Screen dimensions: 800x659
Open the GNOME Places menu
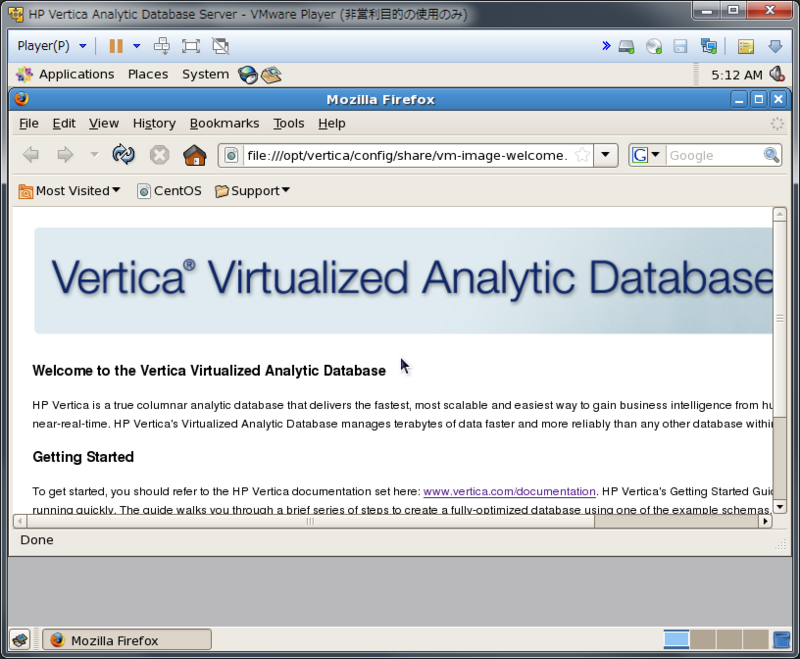(148, 74)
